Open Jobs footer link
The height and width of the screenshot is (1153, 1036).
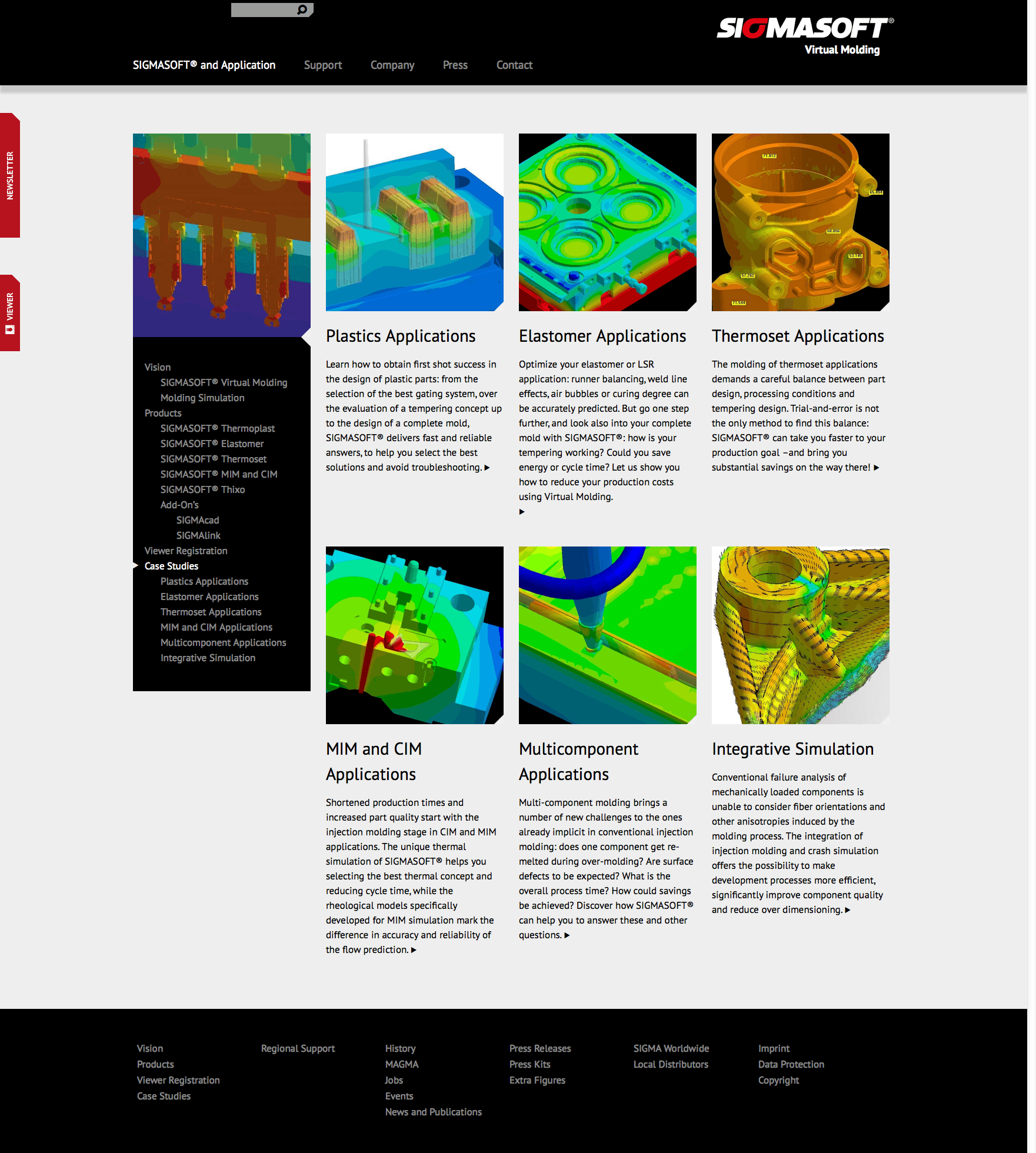coord(394,1080)
